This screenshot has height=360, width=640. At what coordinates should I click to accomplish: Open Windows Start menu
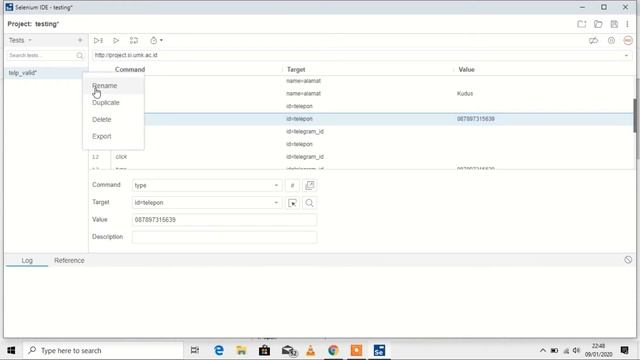tap(11, 351)
